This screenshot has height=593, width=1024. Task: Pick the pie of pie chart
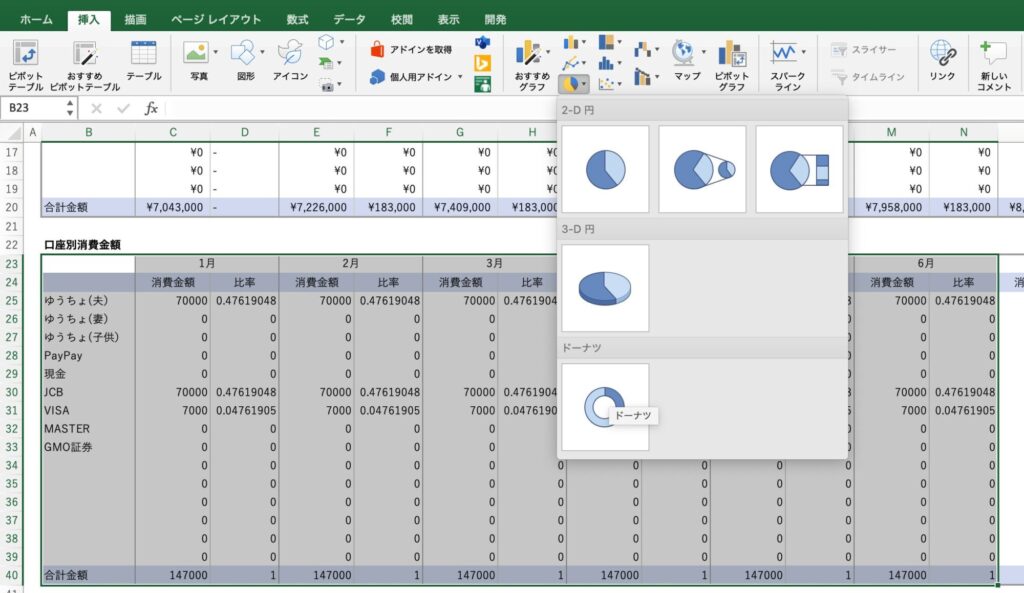click(702, 169)
